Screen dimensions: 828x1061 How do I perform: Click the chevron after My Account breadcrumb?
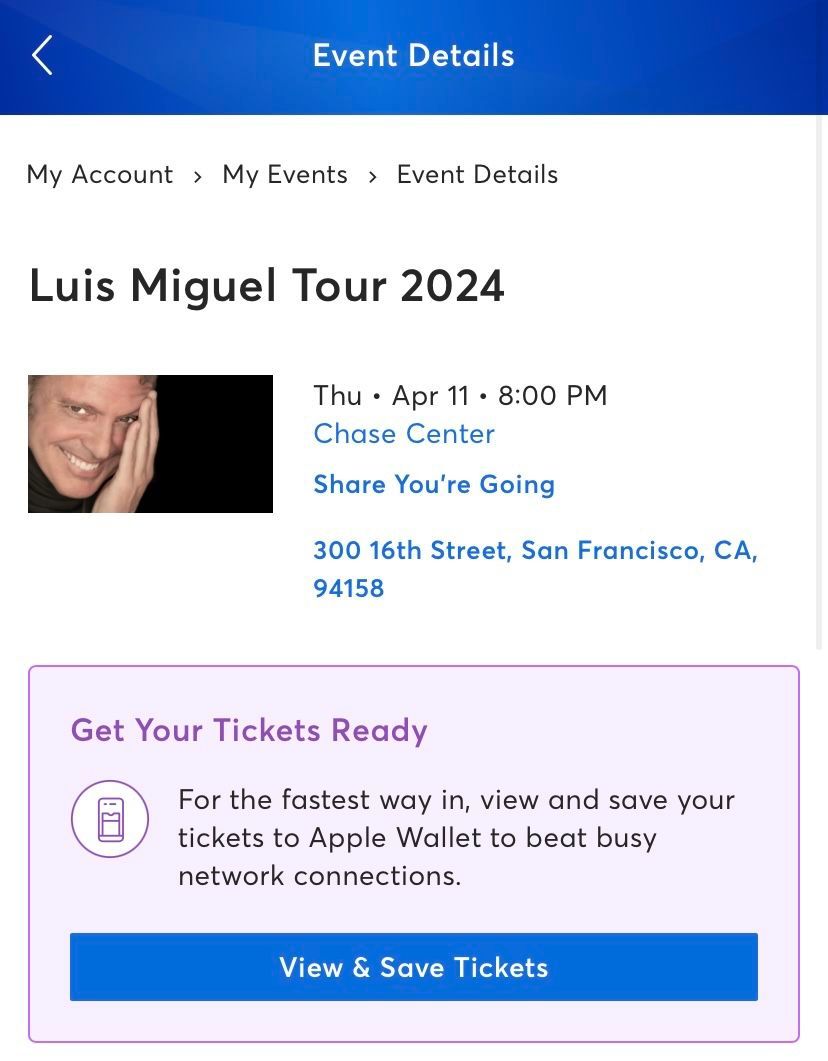coord(198,176)
